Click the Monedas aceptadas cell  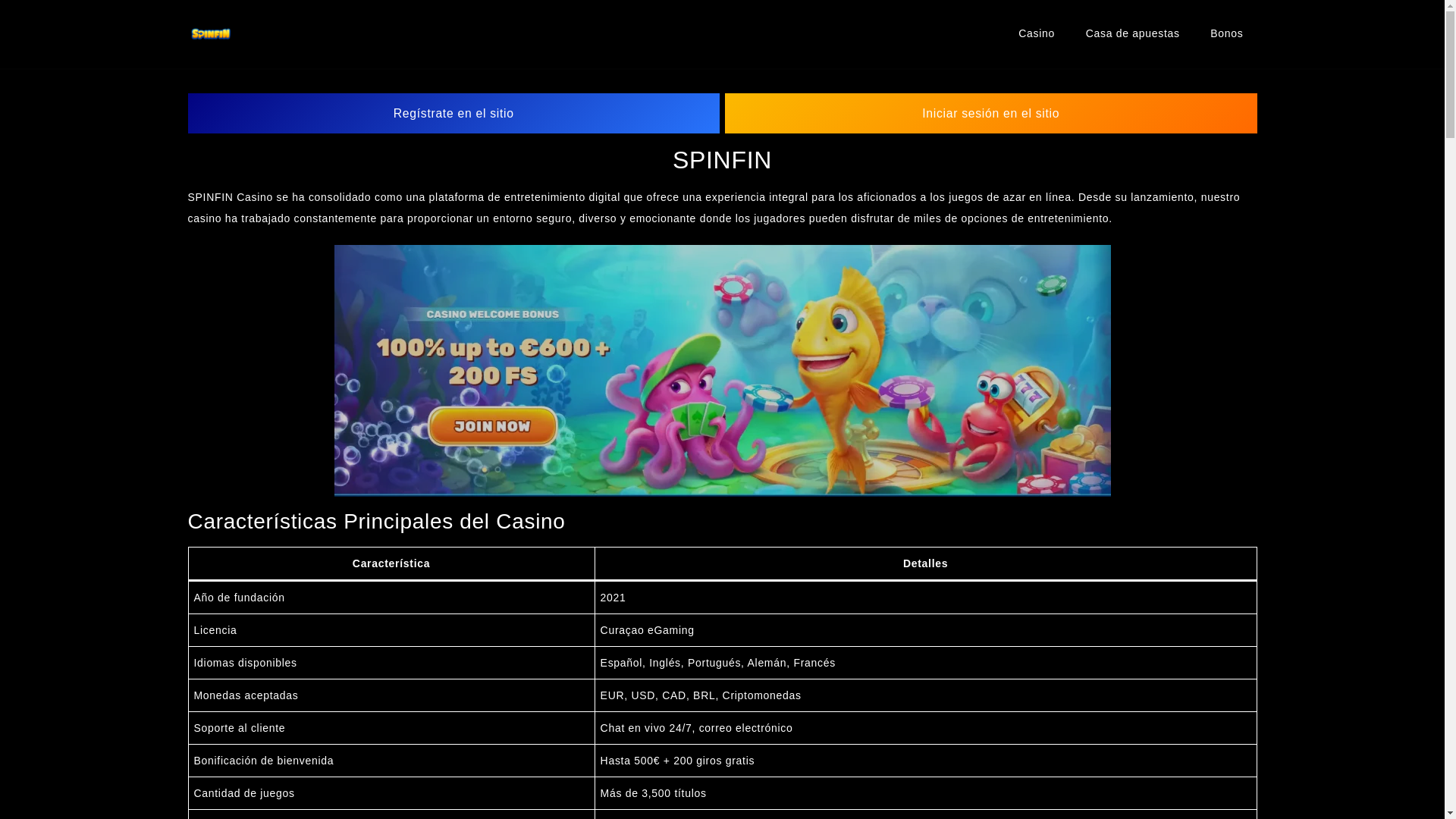[x=391, y=695]
